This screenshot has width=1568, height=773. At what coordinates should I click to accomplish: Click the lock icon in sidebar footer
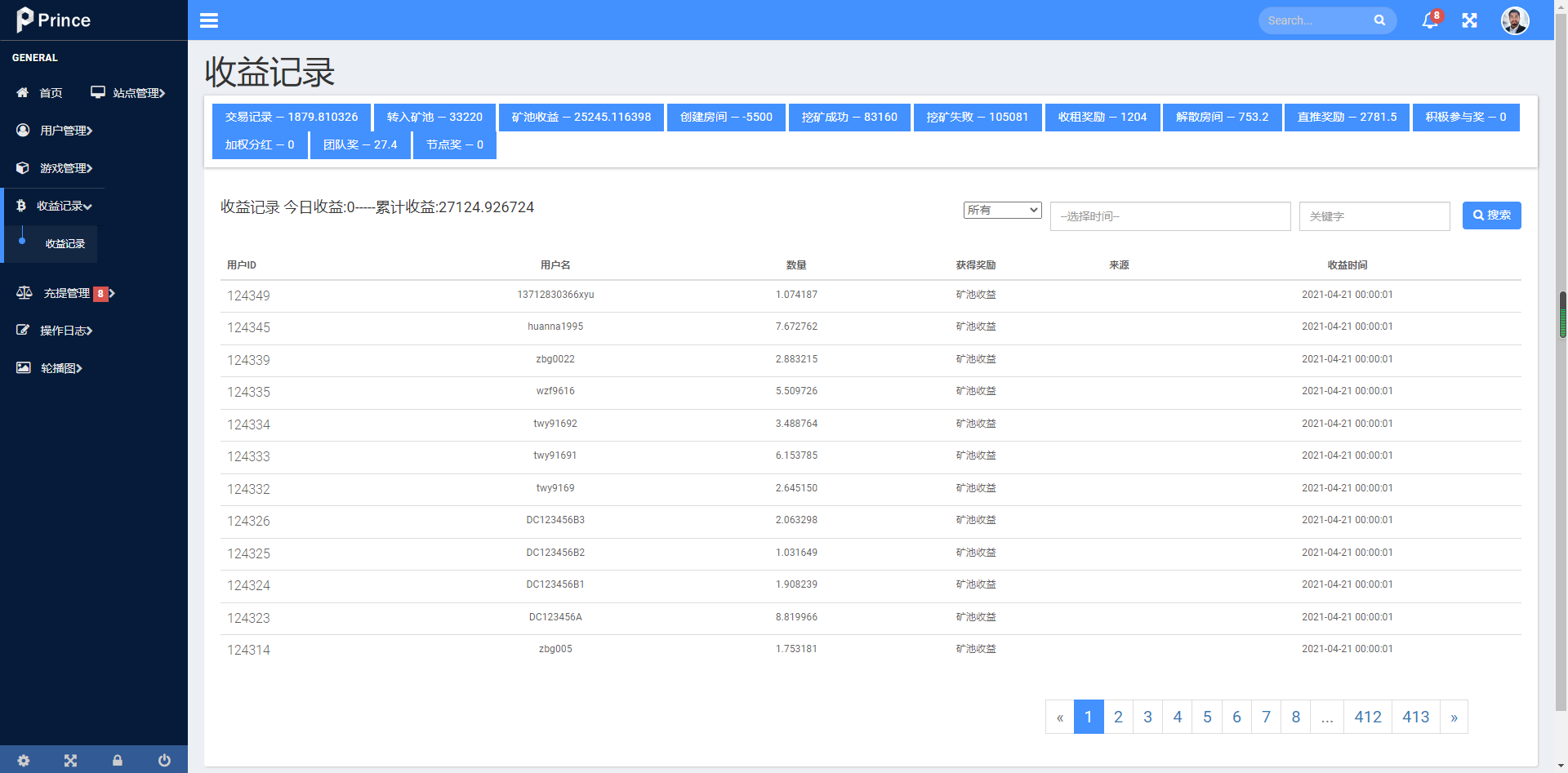click(x=118, y=760)
